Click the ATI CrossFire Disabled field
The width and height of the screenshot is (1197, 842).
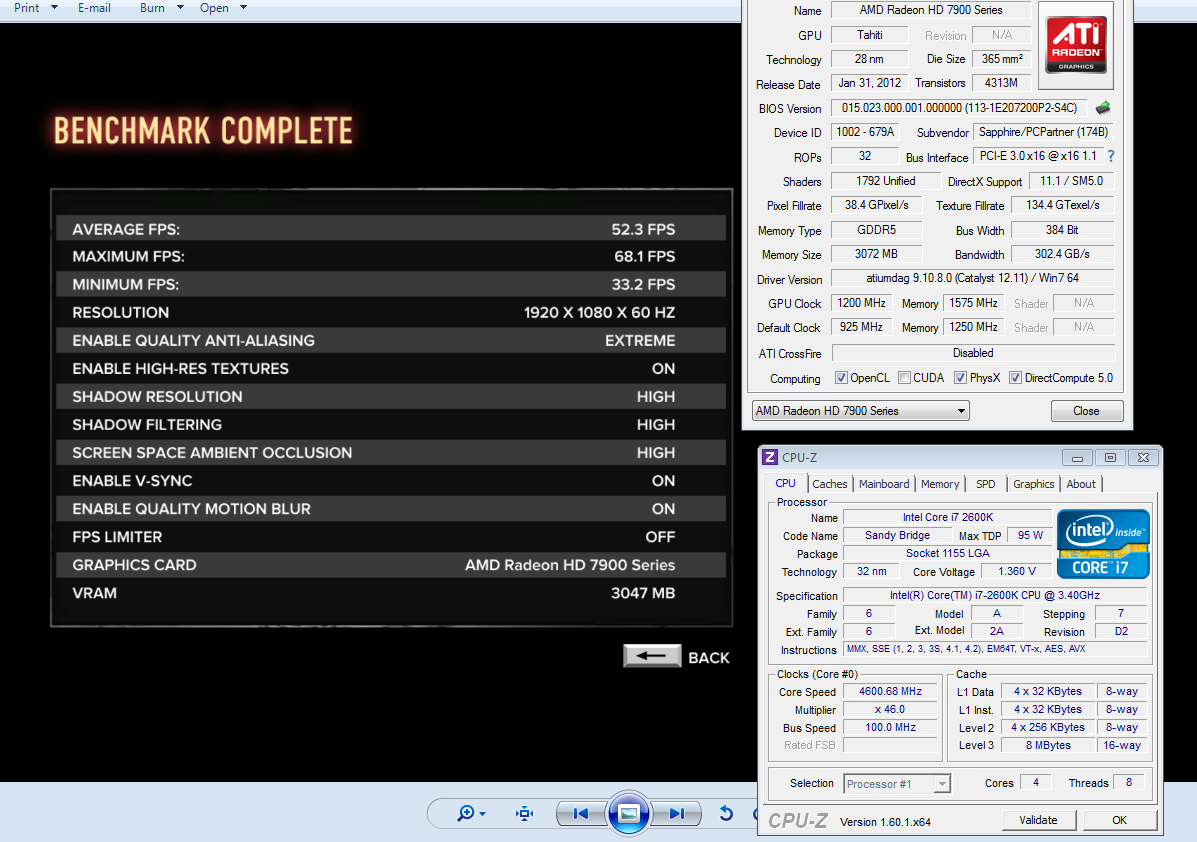click(973, 353)
